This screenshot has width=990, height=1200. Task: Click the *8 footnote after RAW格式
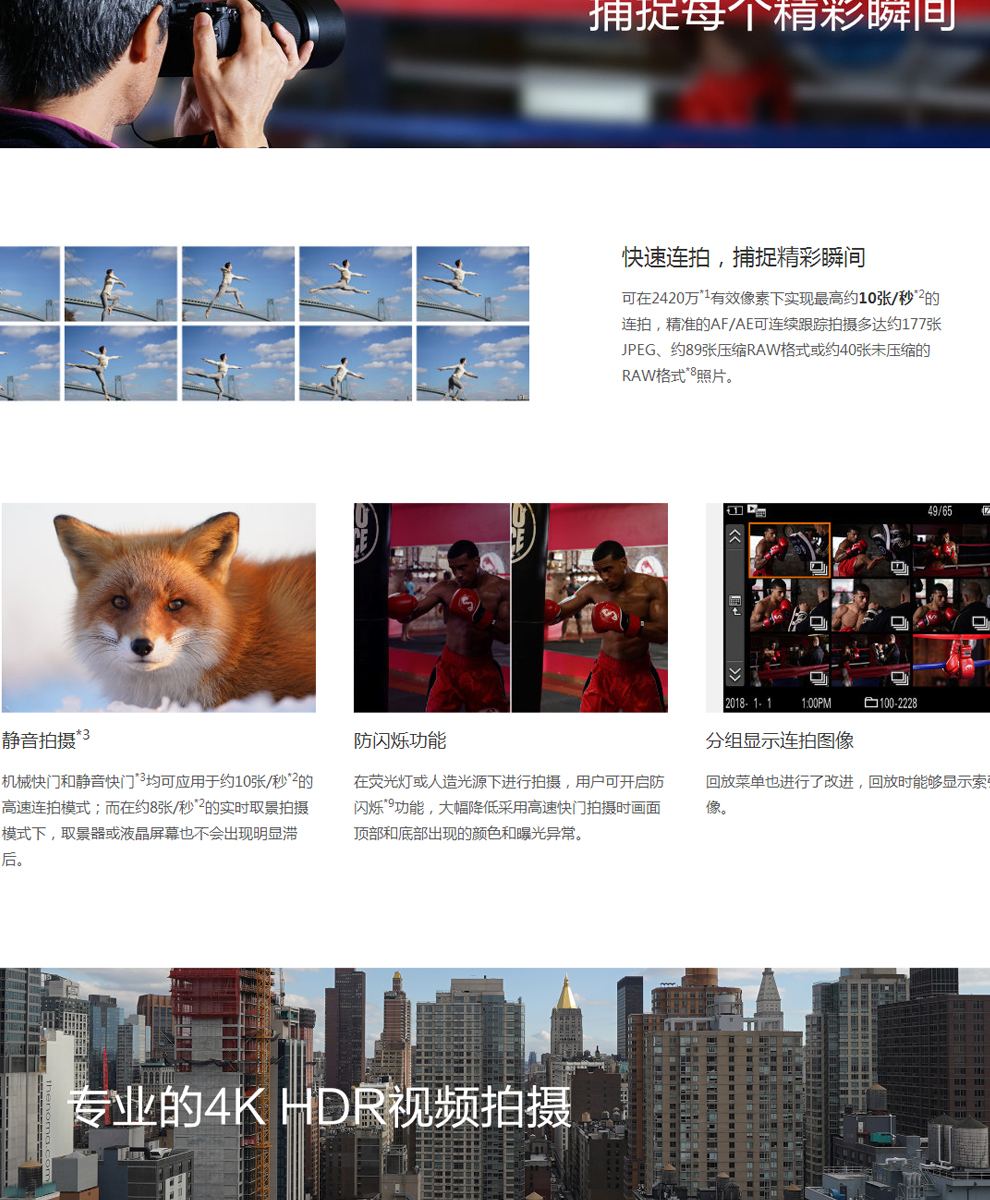(x=691, y=372)
